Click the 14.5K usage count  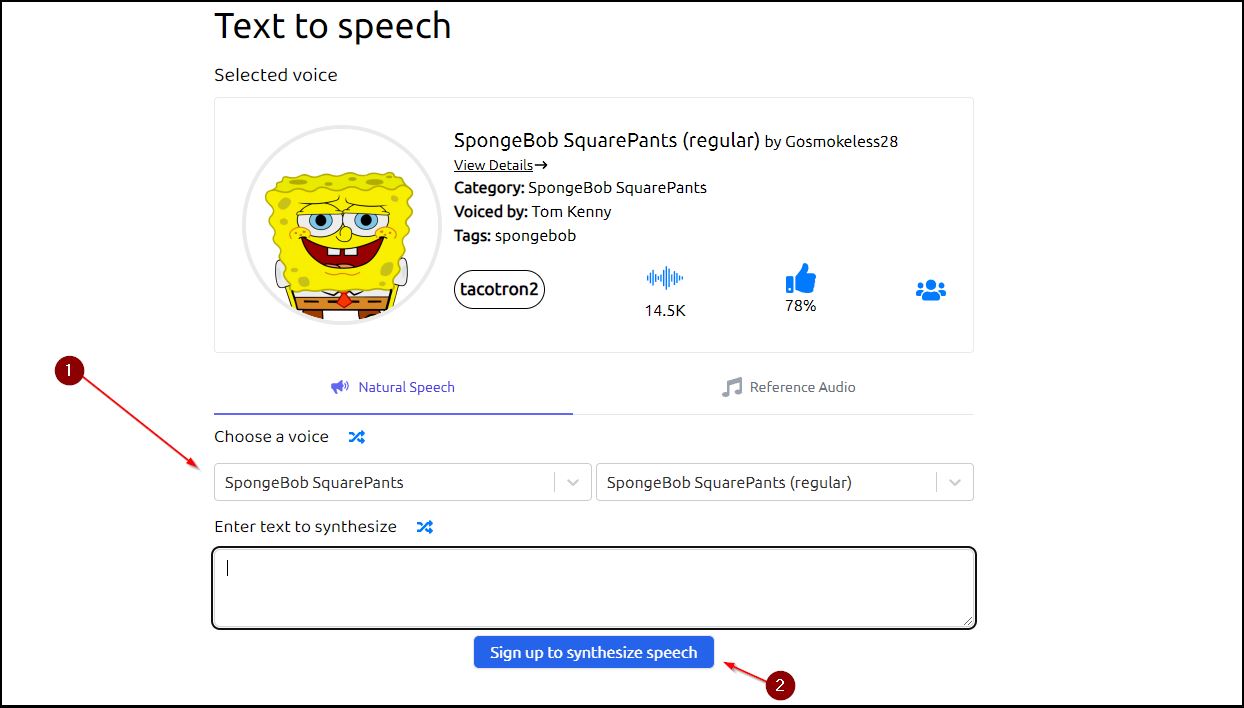click(x=665, y=310)
